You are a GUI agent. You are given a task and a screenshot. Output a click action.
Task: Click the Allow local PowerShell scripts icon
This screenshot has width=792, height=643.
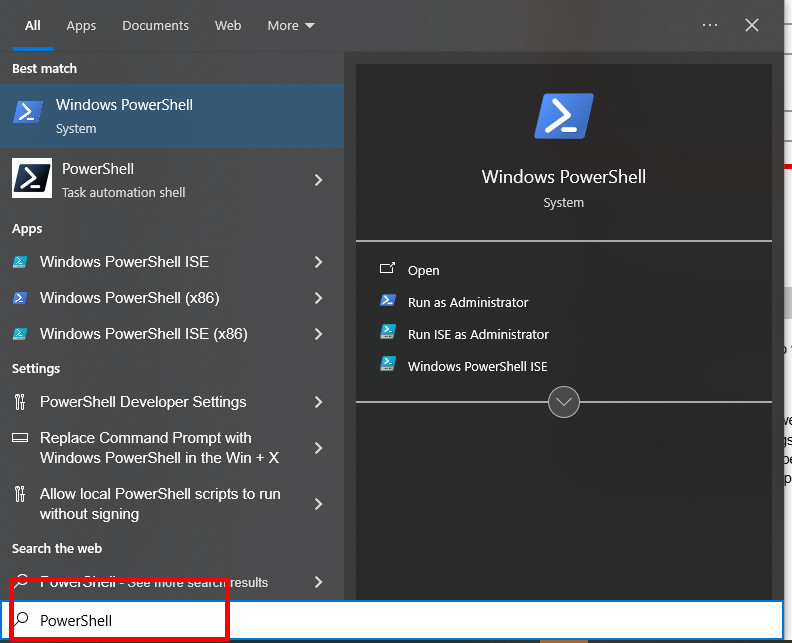(20, 493)
